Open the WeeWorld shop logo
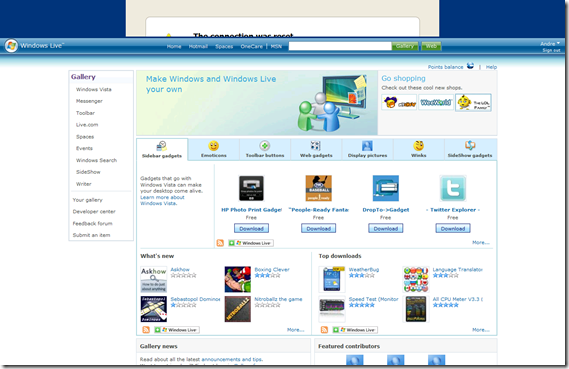569x369 pixels. 436,103
